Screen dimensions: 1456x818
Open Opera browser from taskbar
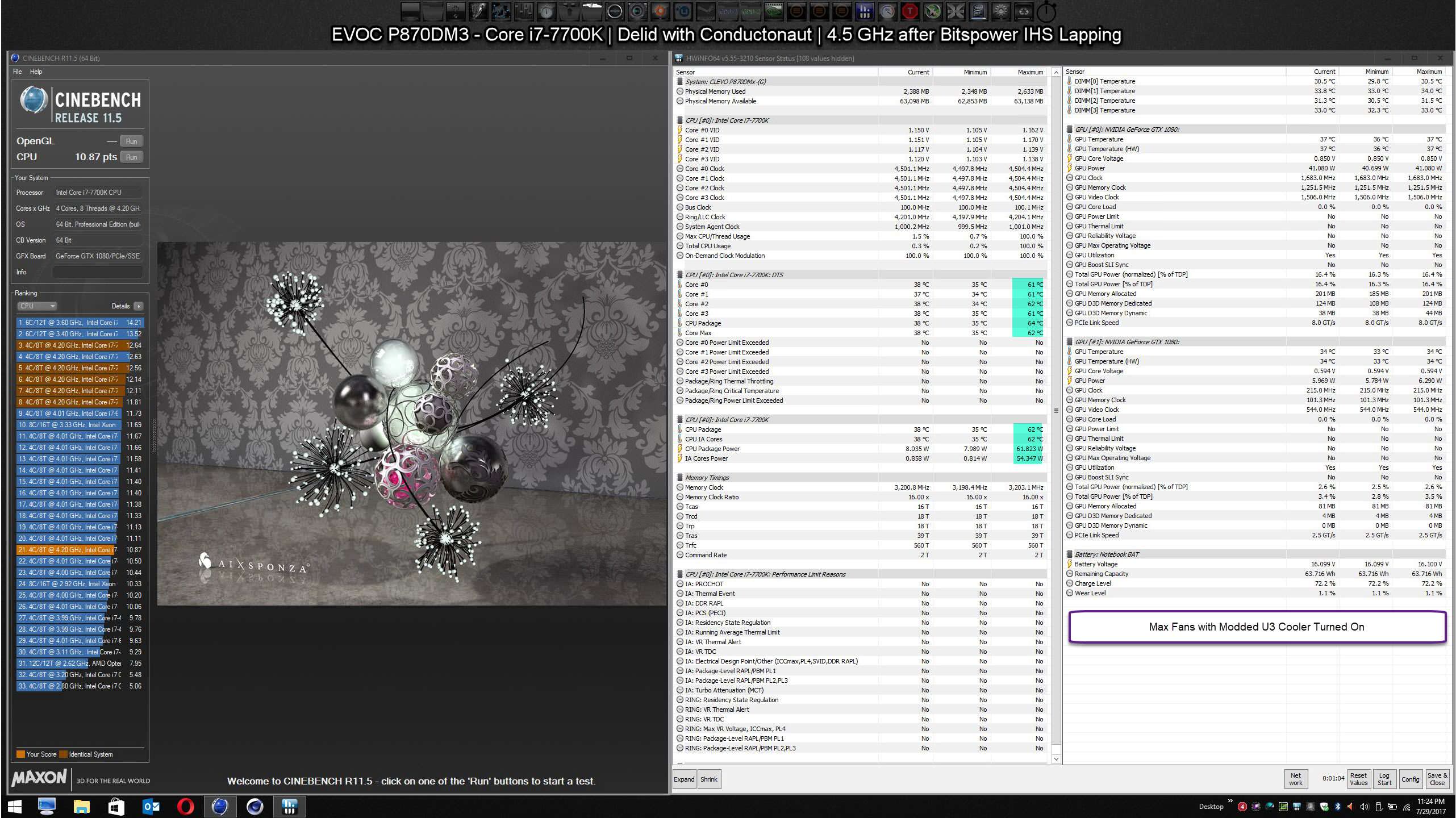[185, 806]
